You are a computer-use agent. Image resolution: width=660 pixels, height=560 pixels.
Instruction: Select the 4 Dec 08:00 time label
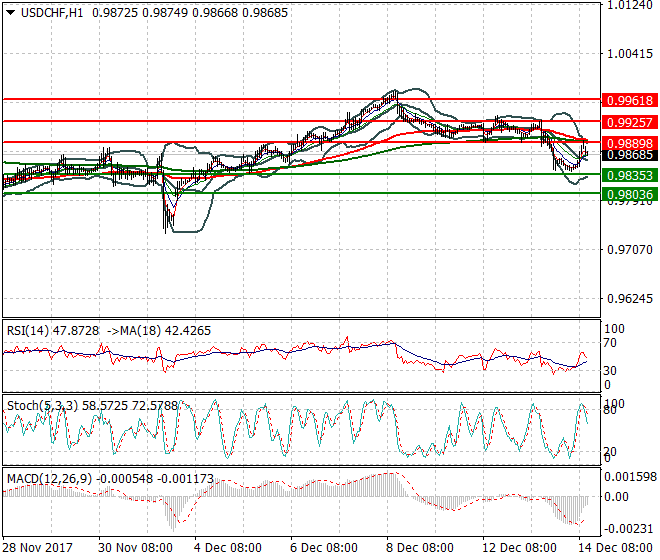227,548
